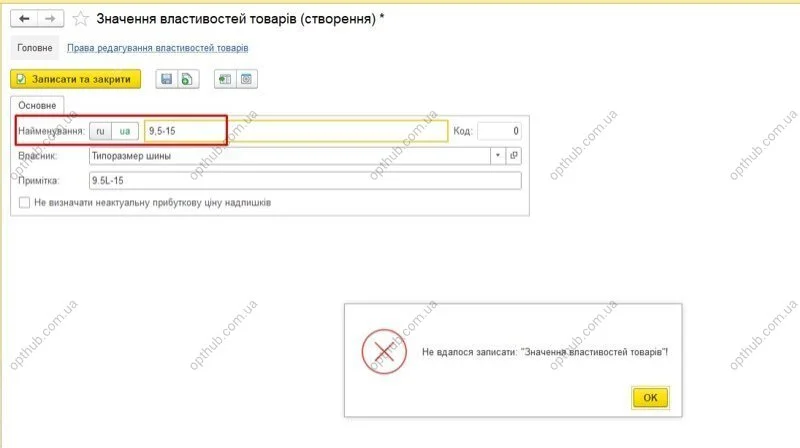
Task: Click 'Записати та закрити' button
Action: (x=76, y=79)
